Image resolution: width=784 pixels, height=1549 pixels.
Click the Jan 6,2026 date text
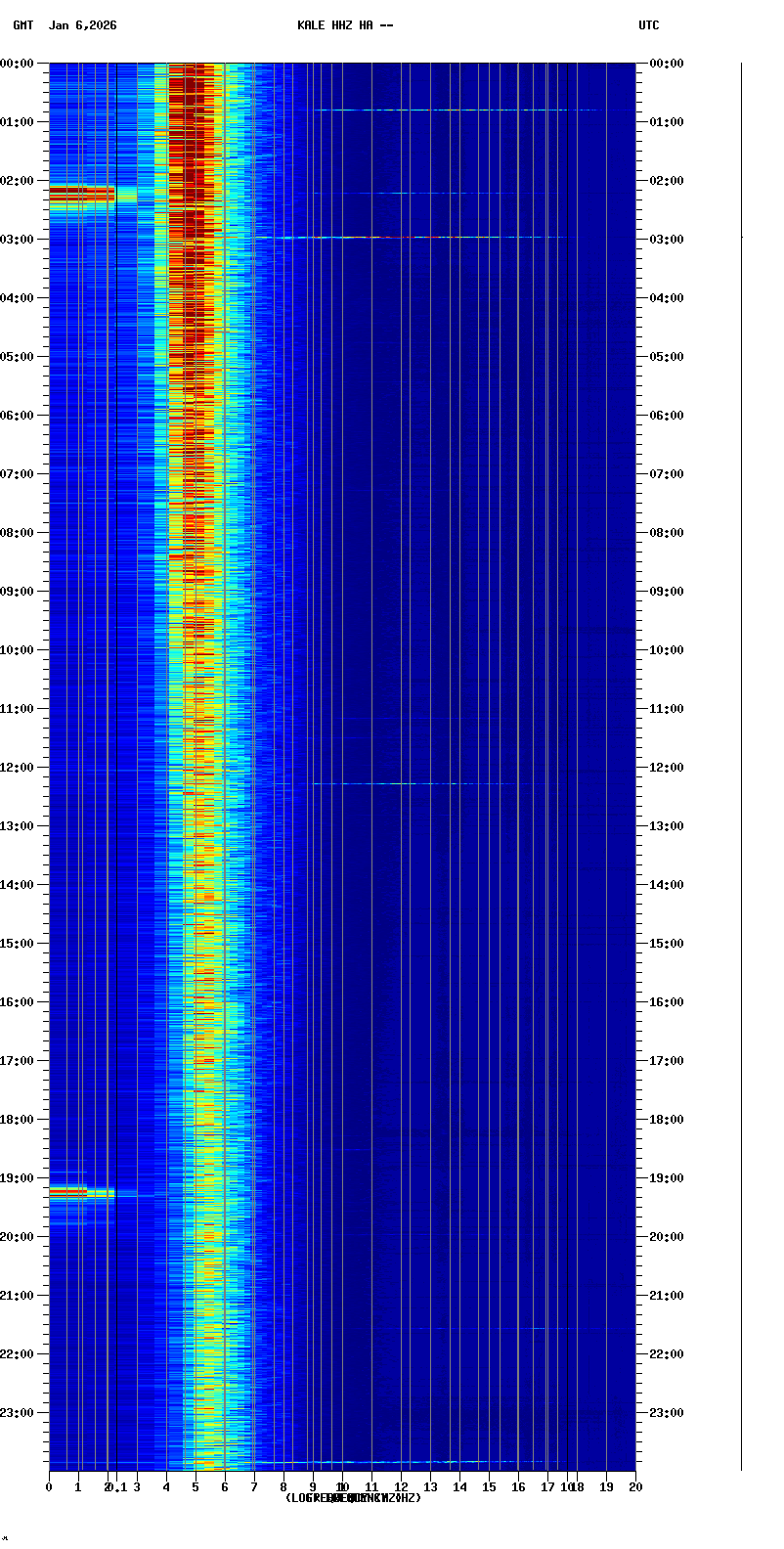(x=82, y=25)
